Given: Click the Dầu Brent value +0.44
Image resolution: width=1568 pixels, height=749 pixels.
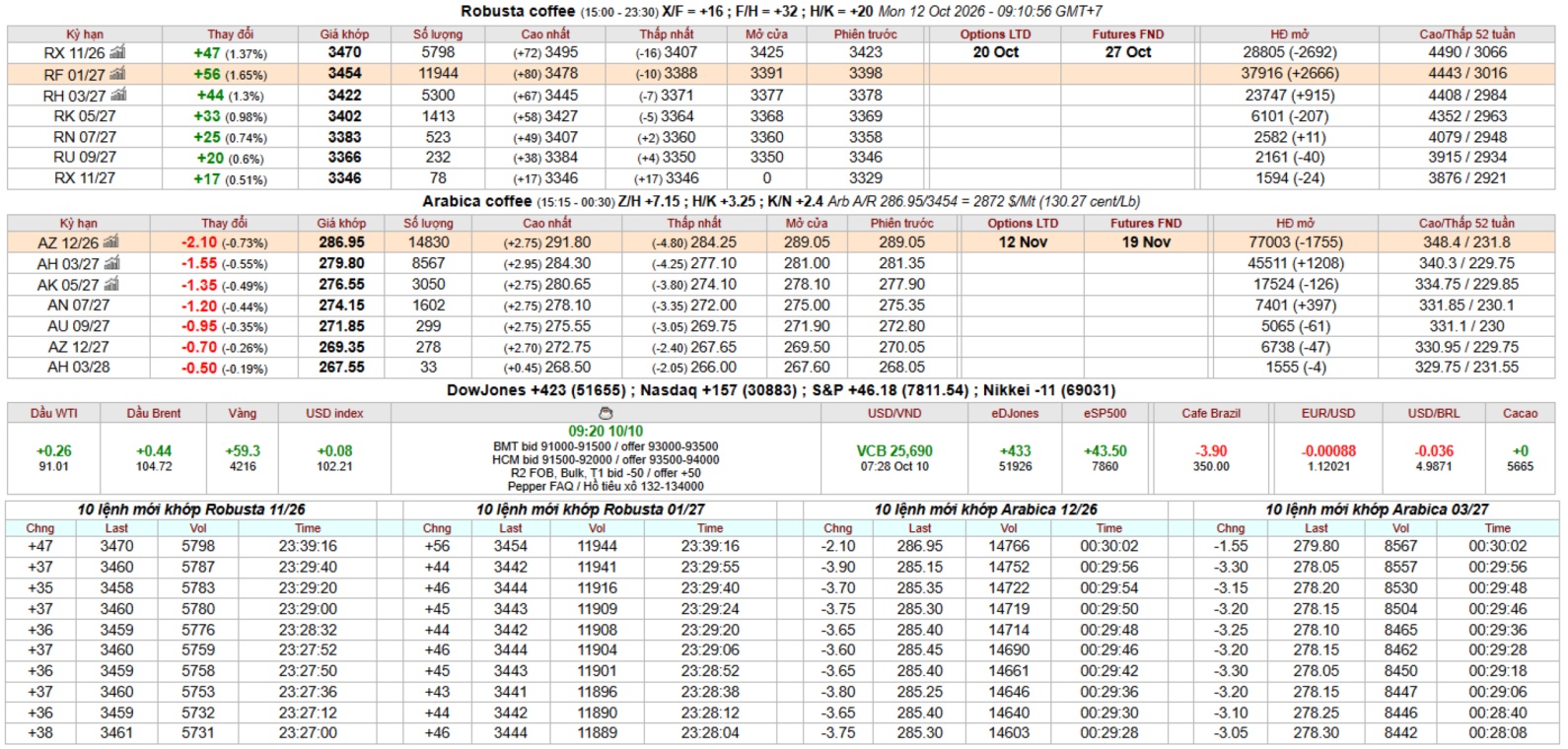Looking at the screenshot, I should (x=154, y=450).
